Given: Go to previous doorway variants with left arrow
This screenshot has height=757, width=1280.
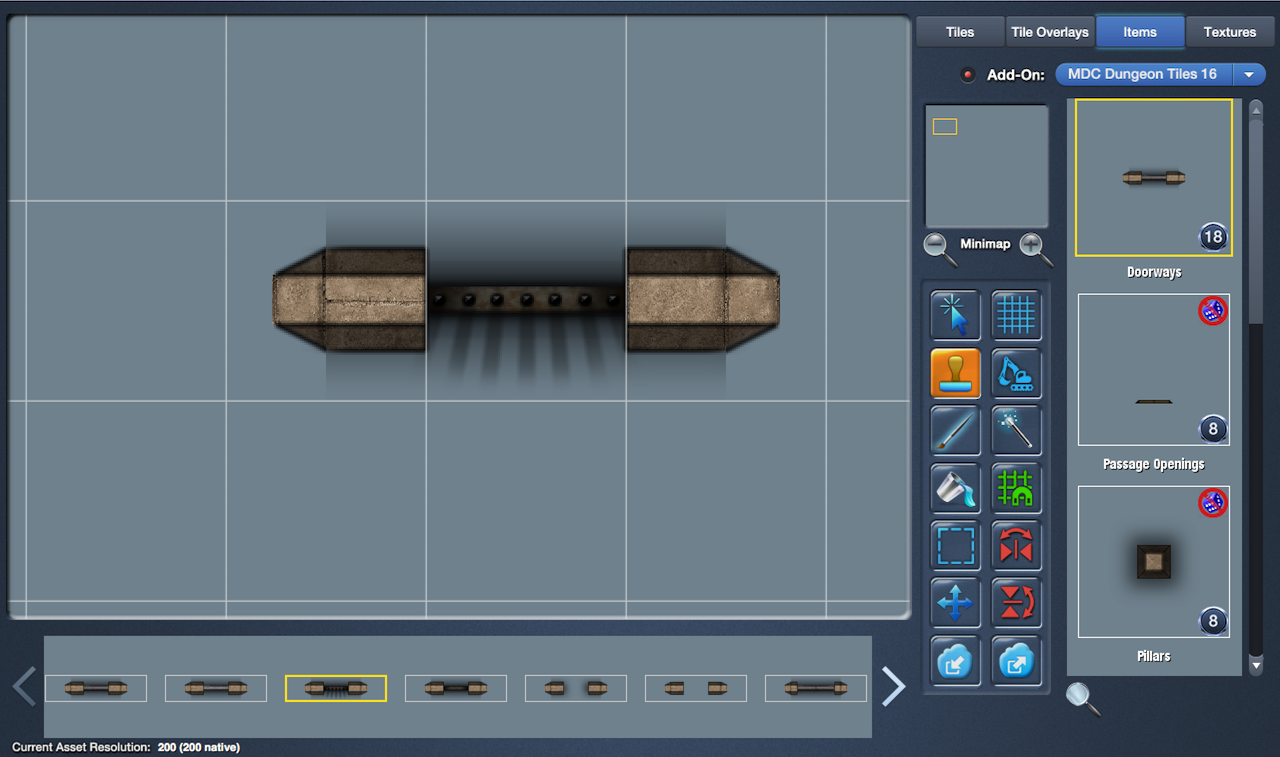Looking at the screenshot, I should [x=24, y=687].
